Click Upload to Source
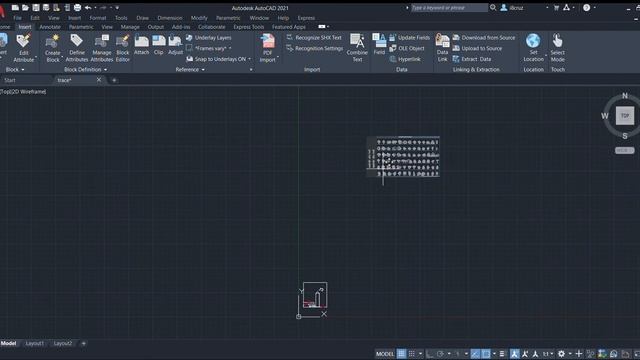The height and width of the screenshot is (360, 640). (x=478, y=48)
